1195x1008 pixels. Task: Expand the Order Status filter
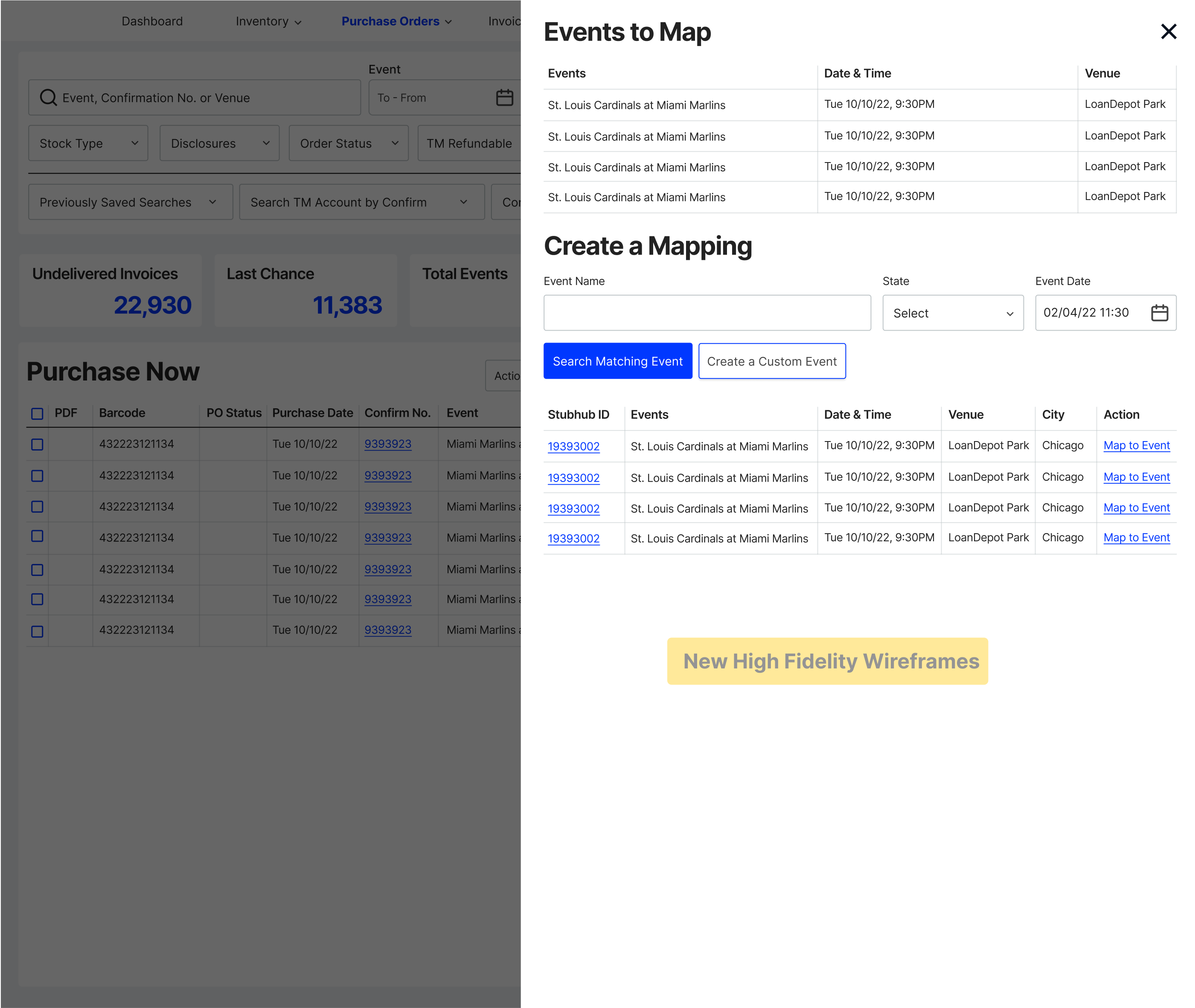pyautogui.click(x=348, y=143)
